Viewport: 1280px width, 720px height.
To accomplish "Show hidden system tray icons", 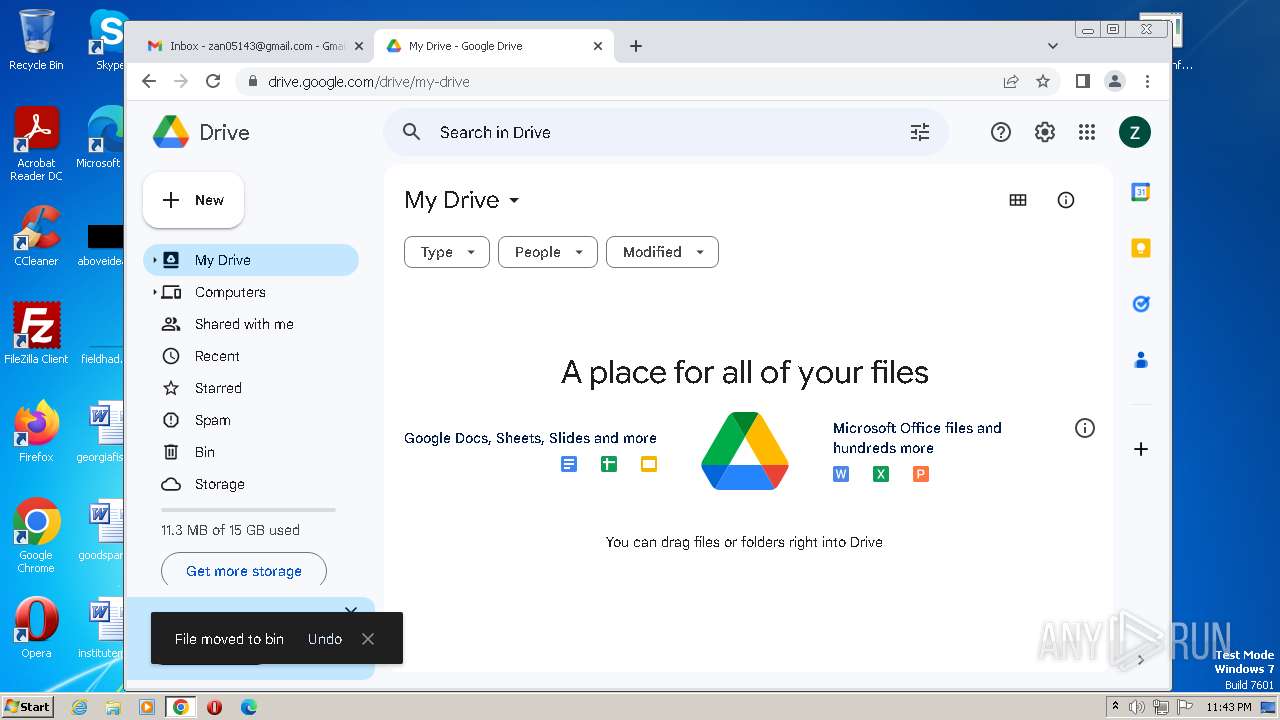I will pos(1116,706).
